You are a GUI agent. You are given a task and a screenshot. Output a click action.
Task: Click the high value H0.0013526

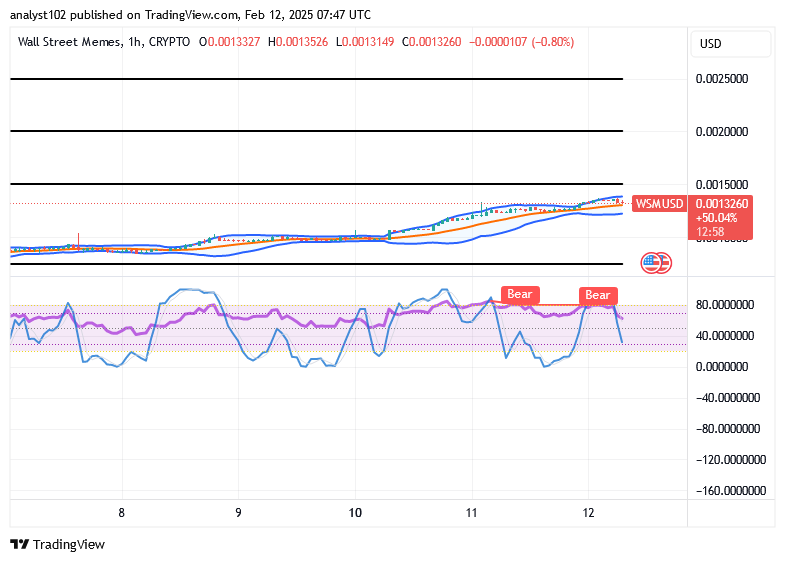pyautogui.click(x=298, y=42)
